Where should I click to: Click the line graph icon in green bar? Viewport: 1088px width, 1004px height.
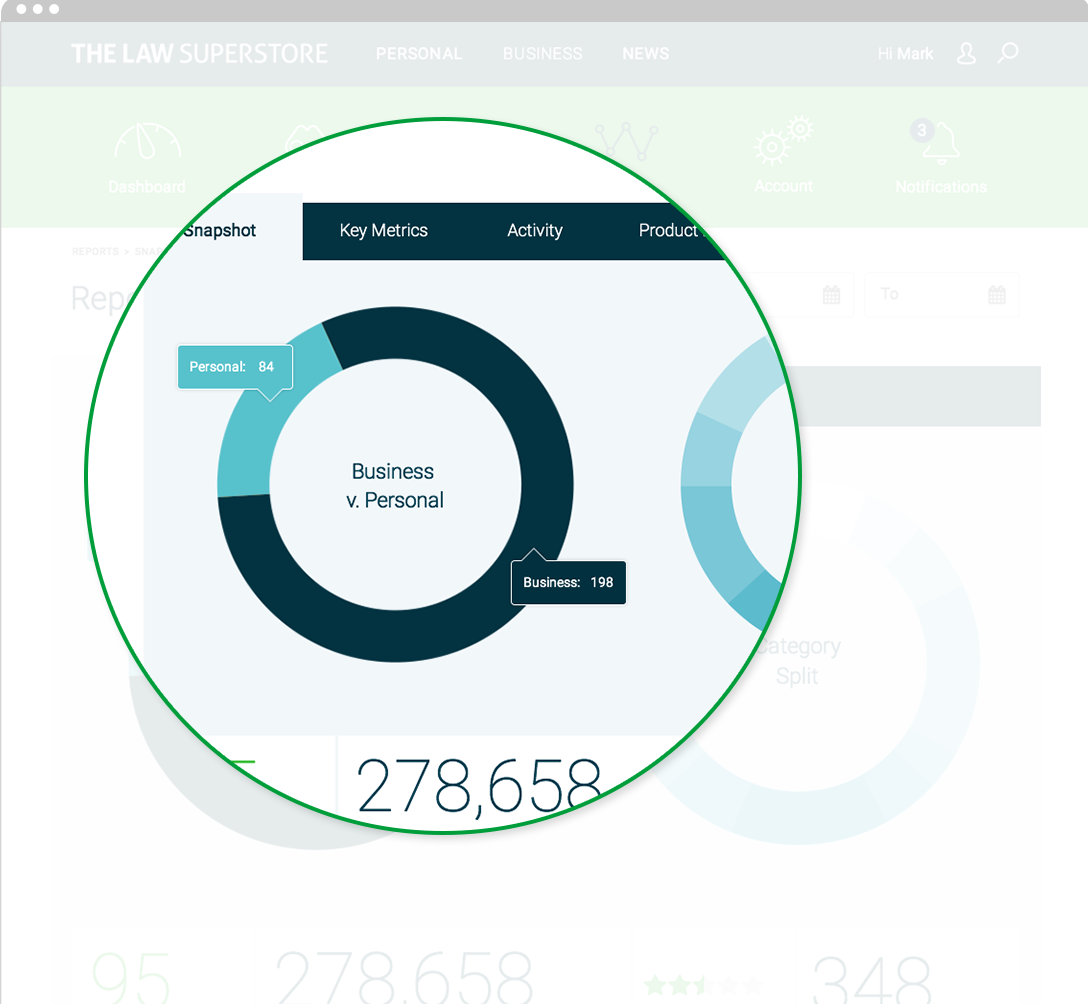(x=627, y=142)
